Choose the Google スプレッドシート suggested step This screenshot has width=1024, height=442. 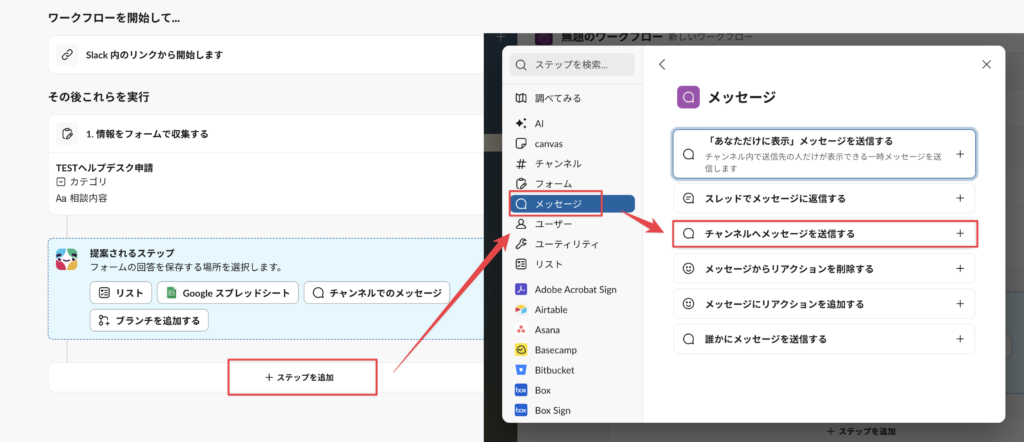tap(230, 293)
